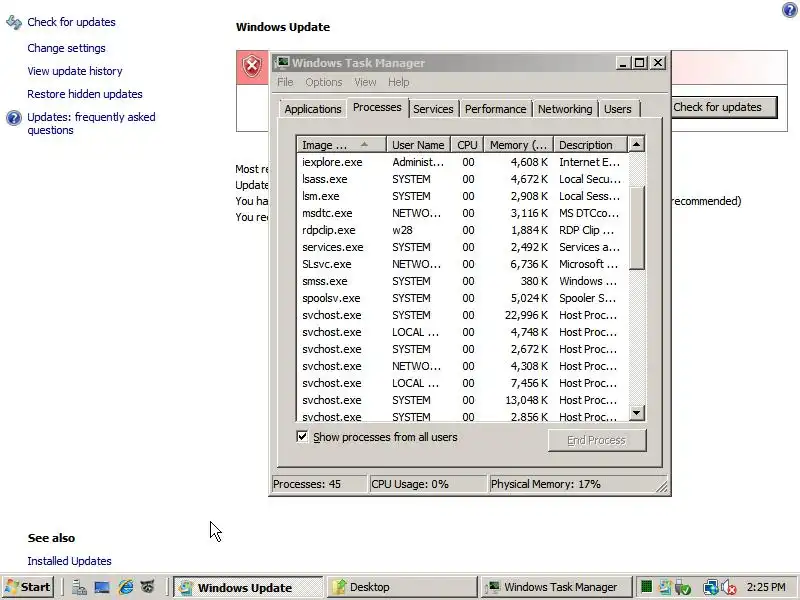Viewport: 800px width, 600px height.
Task: Open the Options menu in Task Manager
Action: coord(324,82)
